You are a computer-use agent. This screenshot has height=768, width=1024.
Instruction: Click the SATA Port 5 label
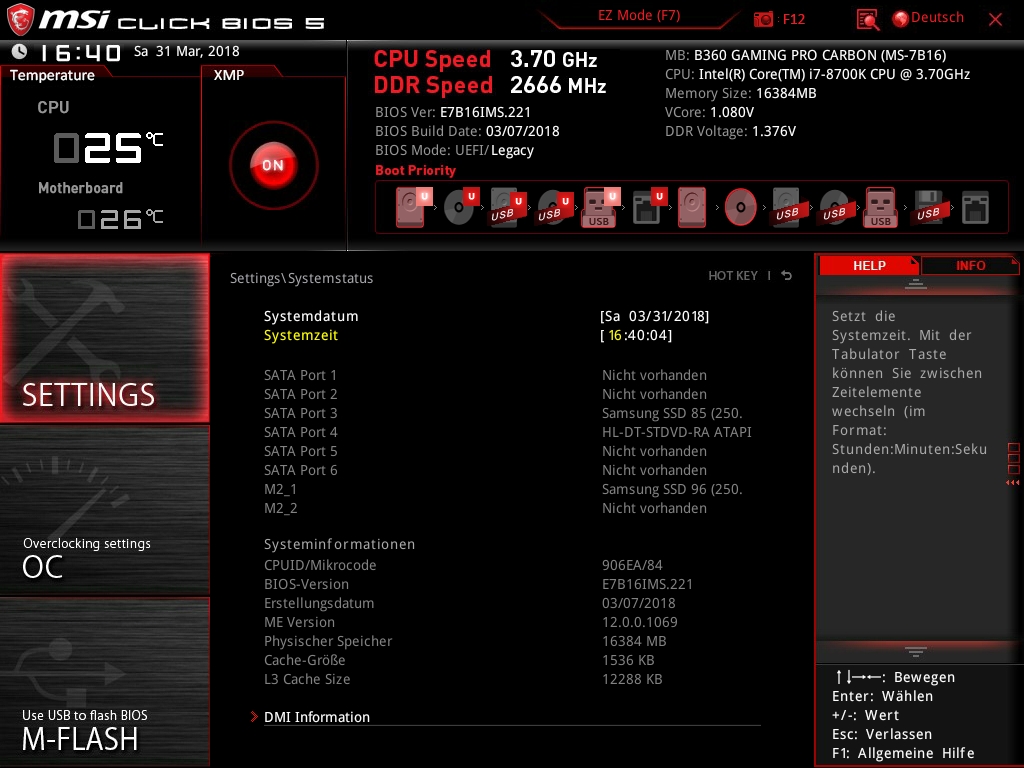300,451
